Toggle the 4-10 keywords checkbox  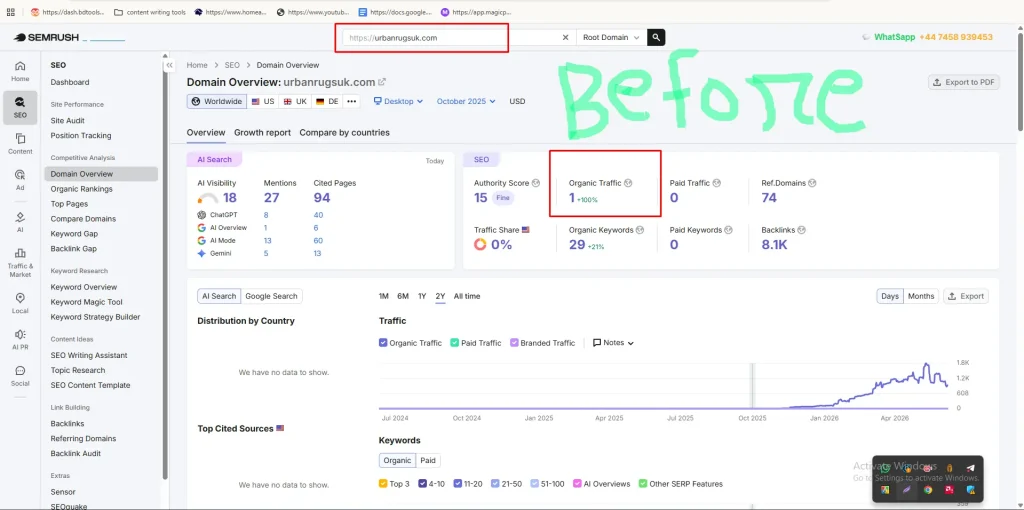(x=423, y=484)
